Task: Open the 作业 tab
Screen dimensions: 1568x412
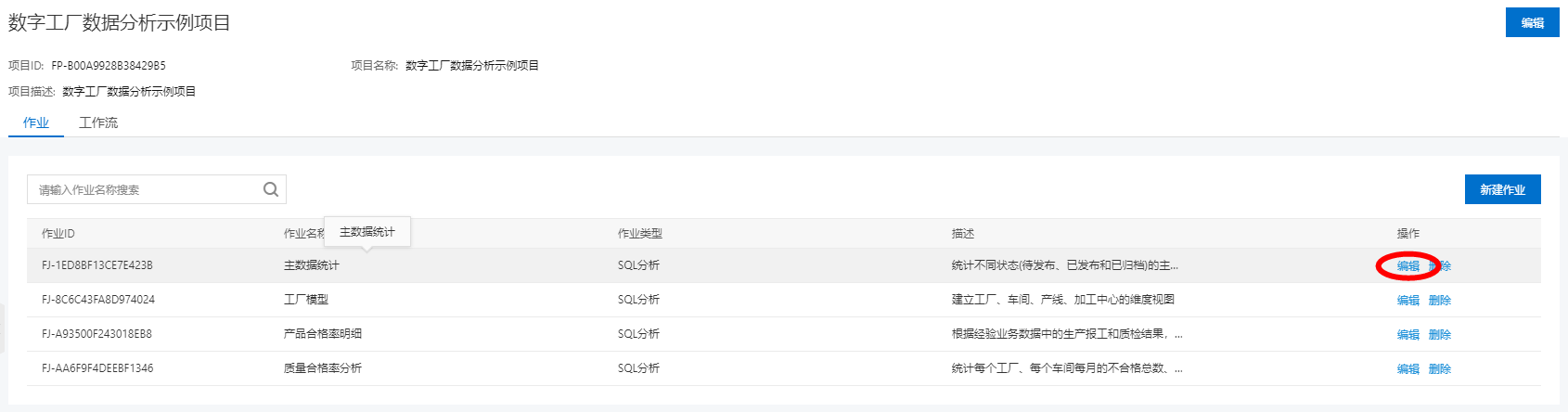Action: coord(36,122)
